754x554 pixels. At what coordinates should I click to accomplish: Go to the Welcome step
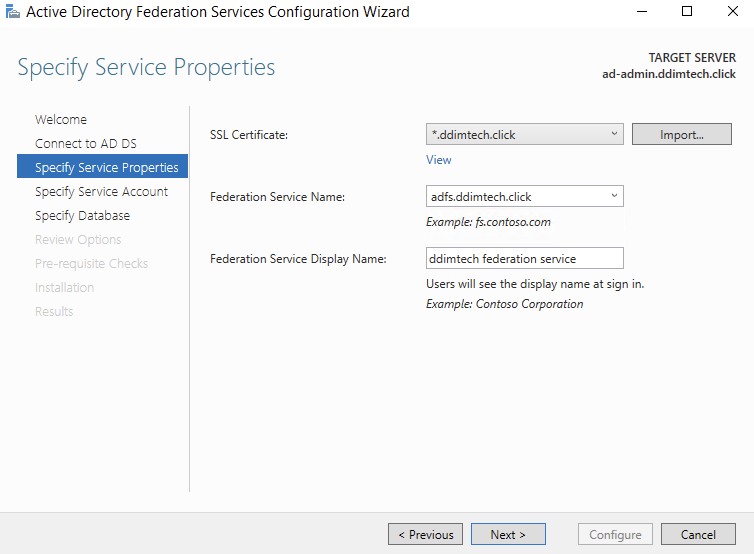pos(61,119)
